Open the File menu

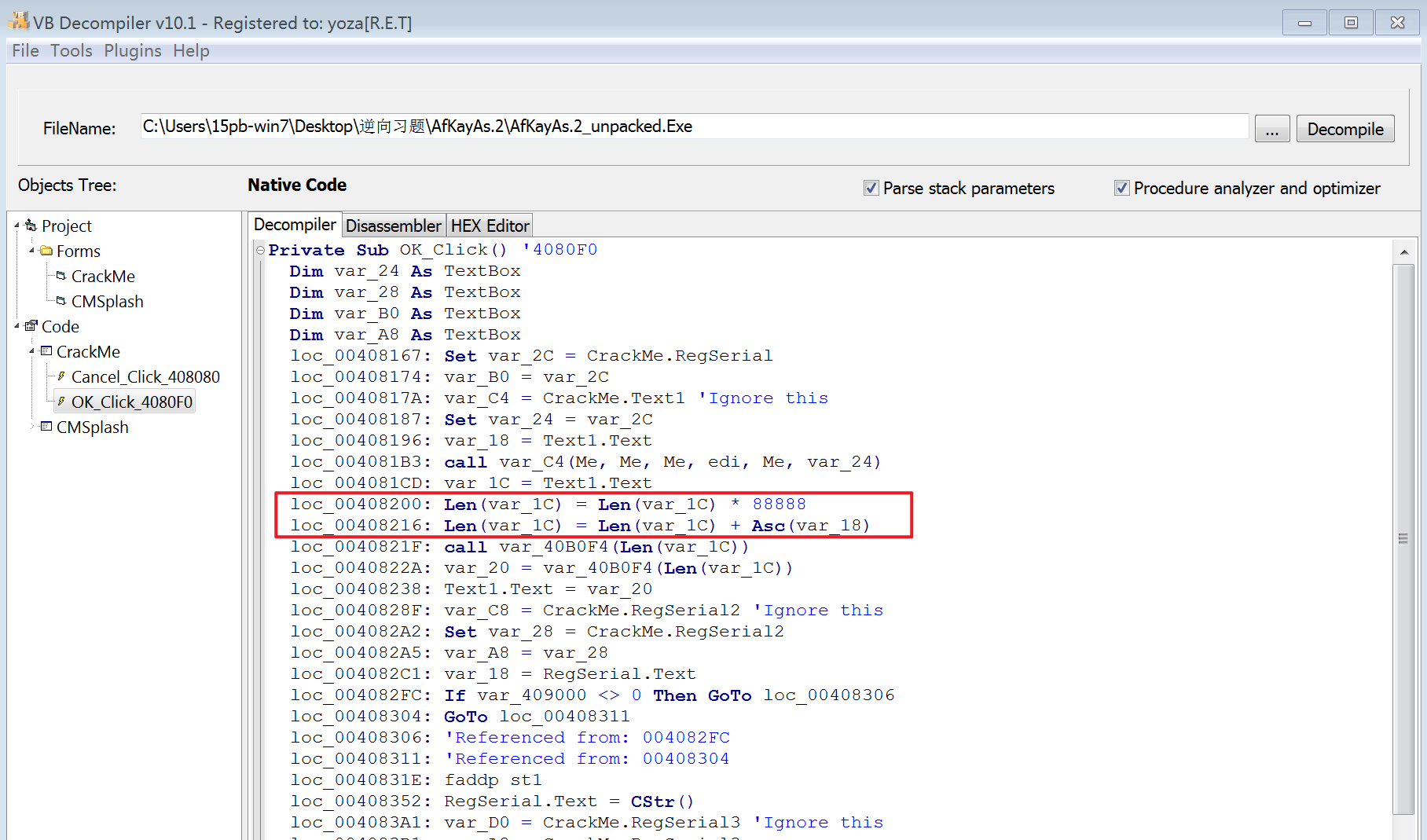tap(25, 50)
